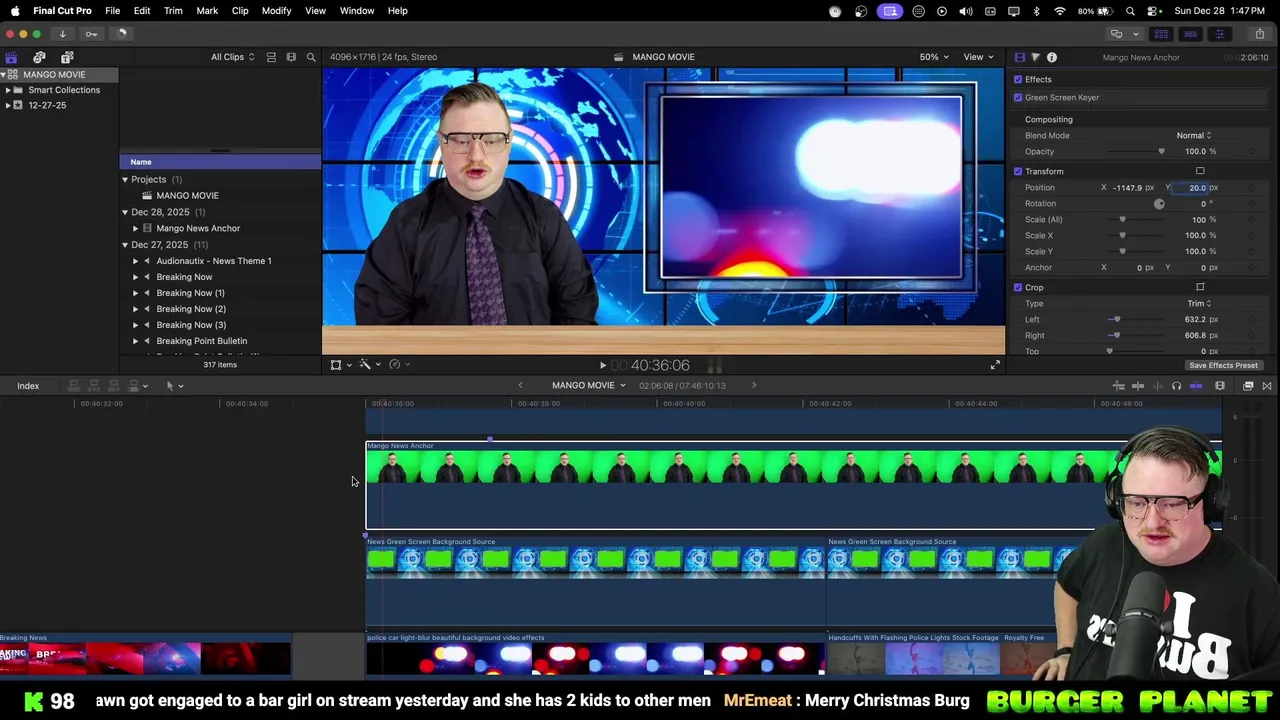Toggle snapping in timeline toolbar
Viewport: 1280px width, 720px height.
1196,386
